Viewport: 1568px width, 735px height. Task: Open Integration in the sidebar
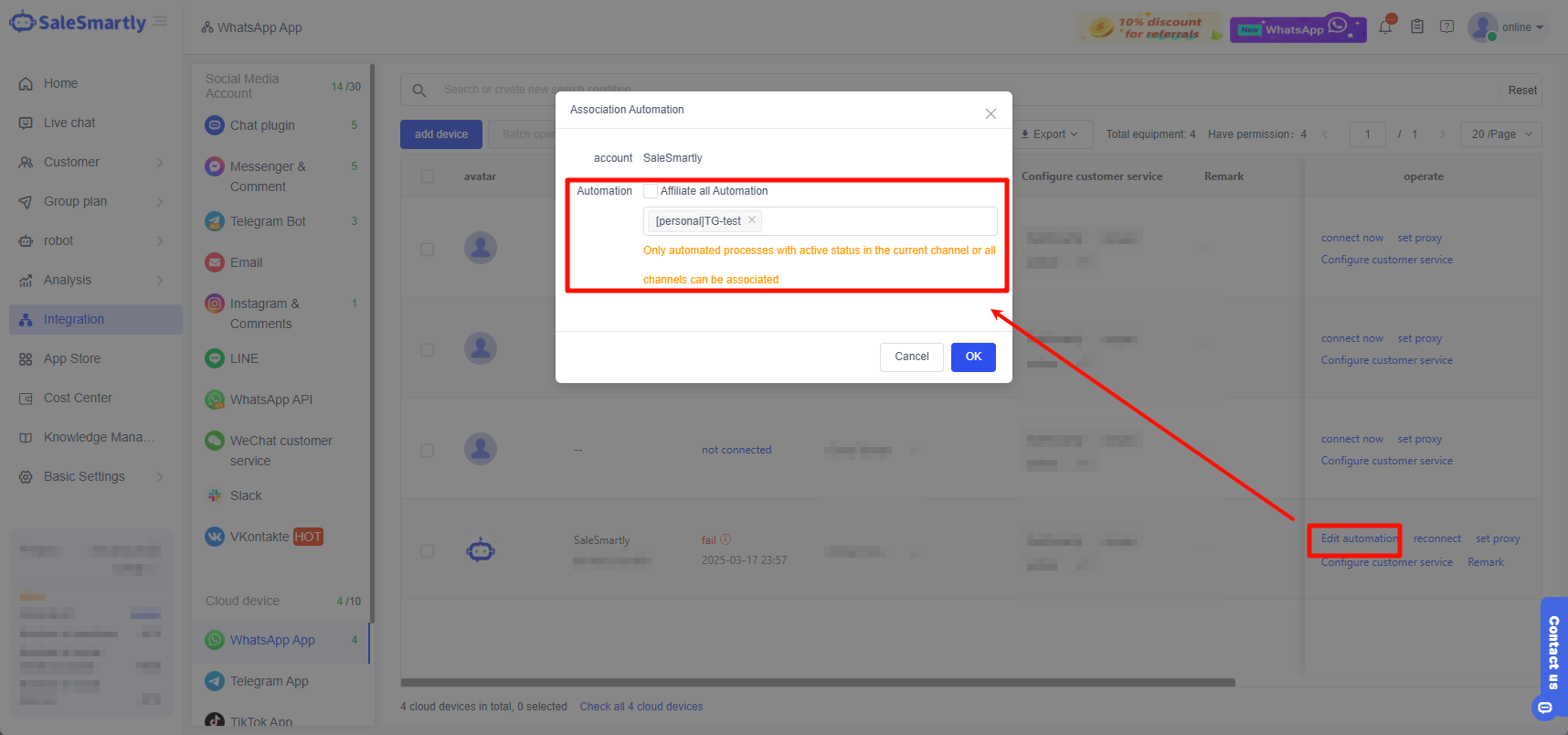[x=95, y=319]
